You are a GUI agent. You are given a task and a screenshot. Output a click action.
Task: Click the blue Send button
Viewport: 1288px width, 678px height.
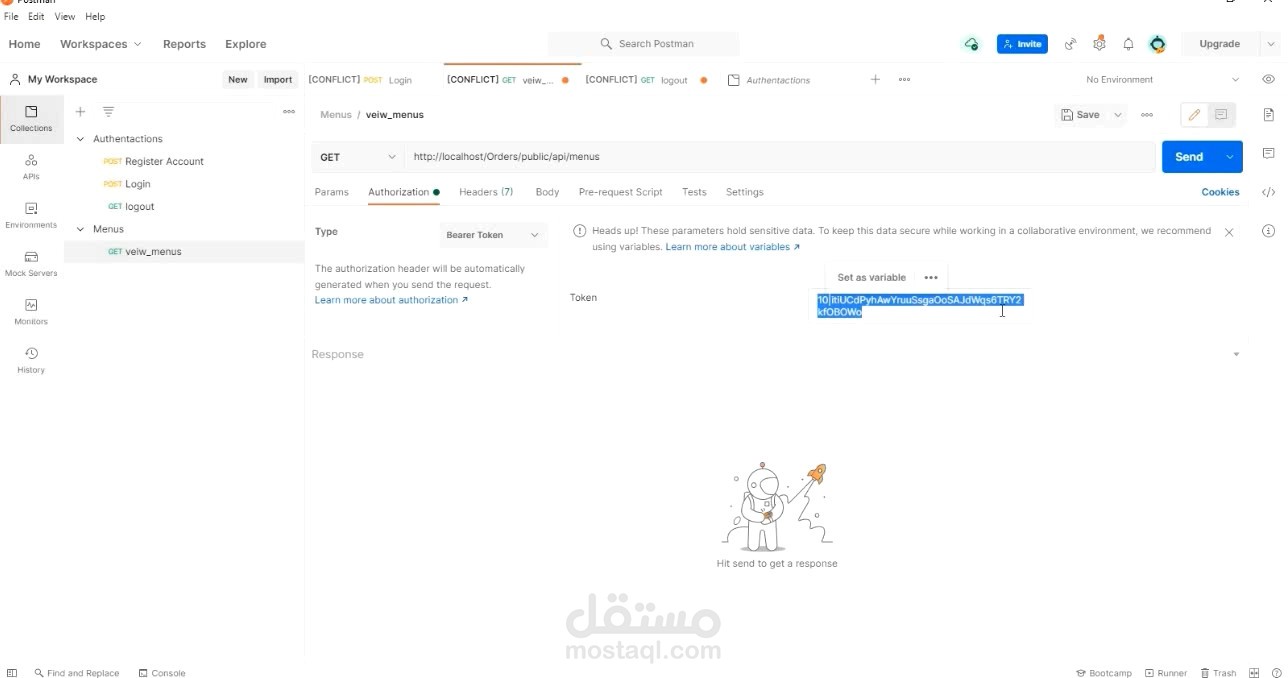(1189, 157)
